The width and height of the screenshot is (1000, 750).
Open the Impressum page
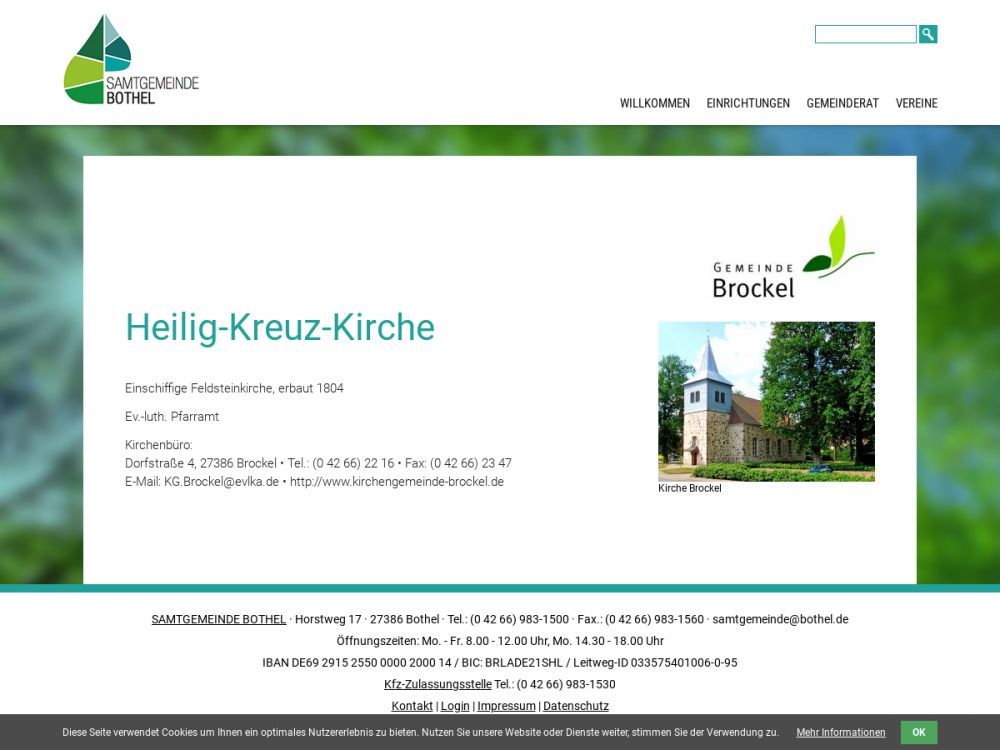[x=506, y=706]
